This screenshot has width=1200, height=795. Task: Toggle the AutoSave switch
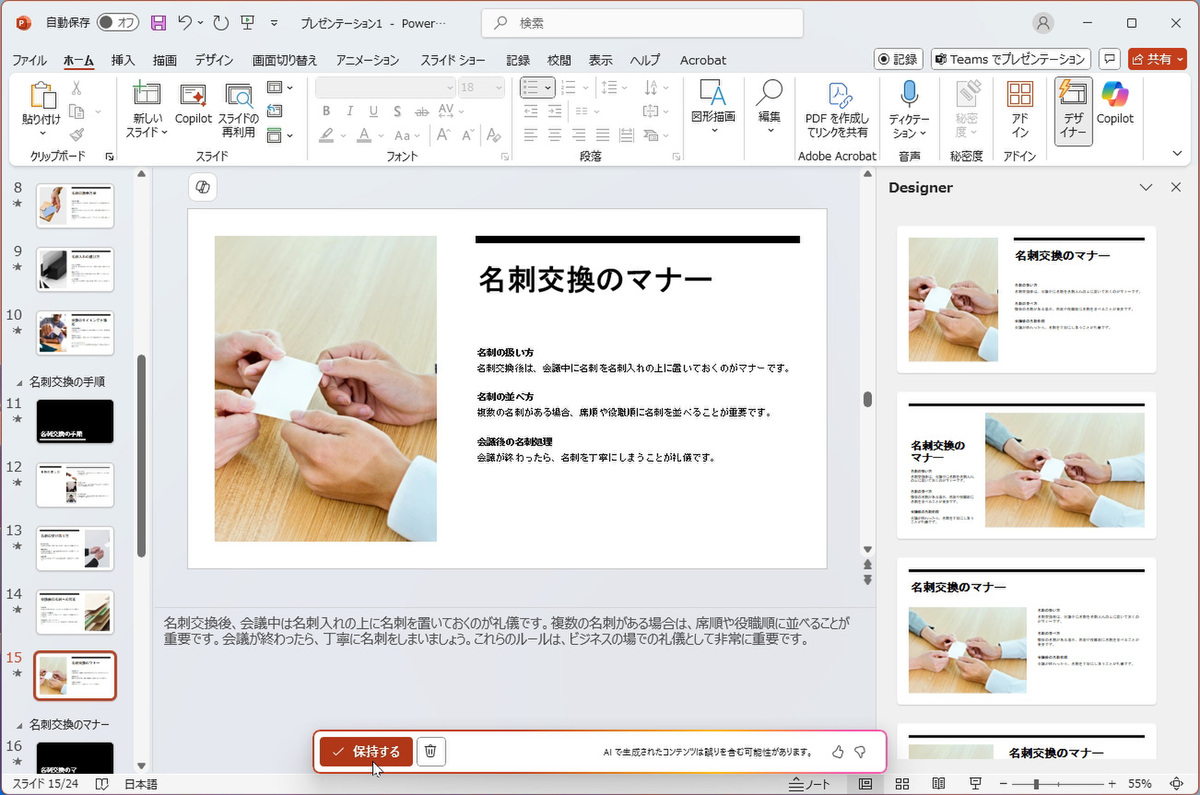click(120, 22)
